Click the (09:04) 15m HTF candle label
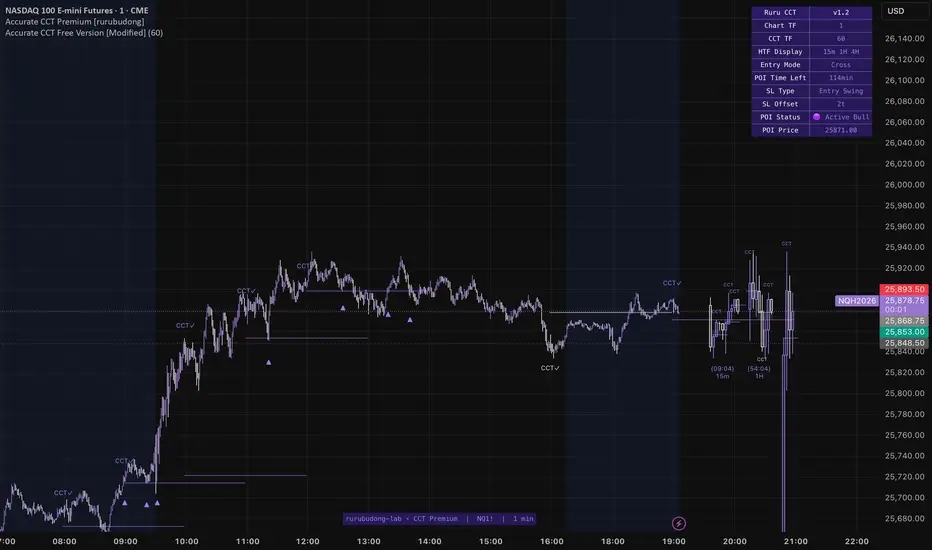Viewport: 932px width, 550px height. [722, 372]
